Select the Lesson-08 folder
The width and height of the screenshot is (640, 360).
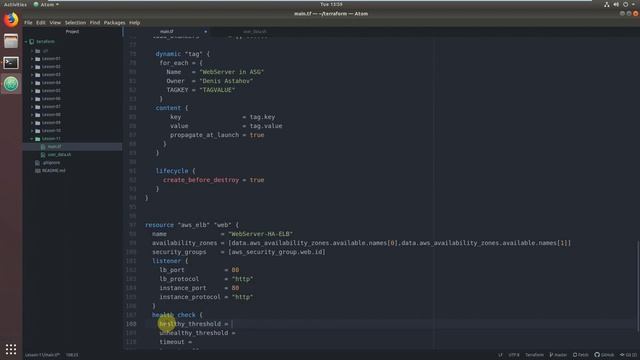[x=51, y=115]
